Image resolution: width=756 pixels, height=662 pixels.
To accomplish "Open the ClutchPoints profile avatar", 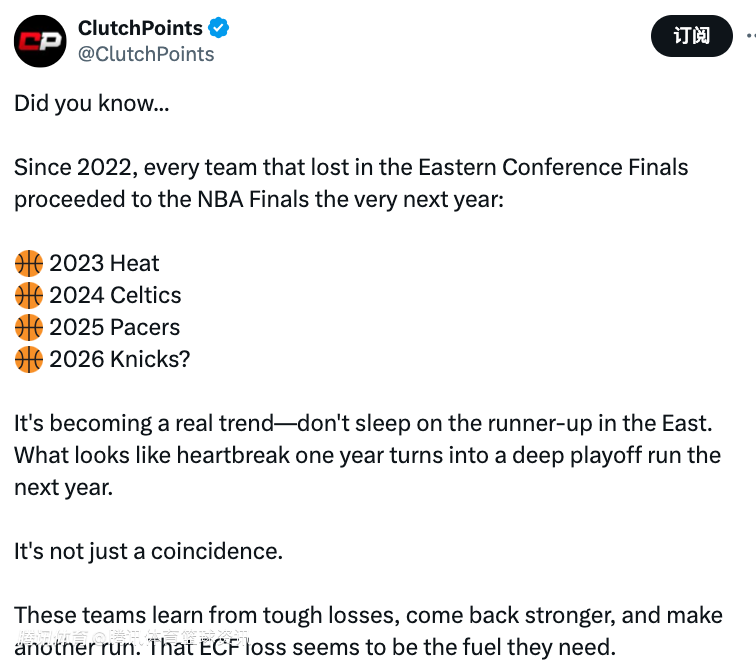I will pos(40,41).
